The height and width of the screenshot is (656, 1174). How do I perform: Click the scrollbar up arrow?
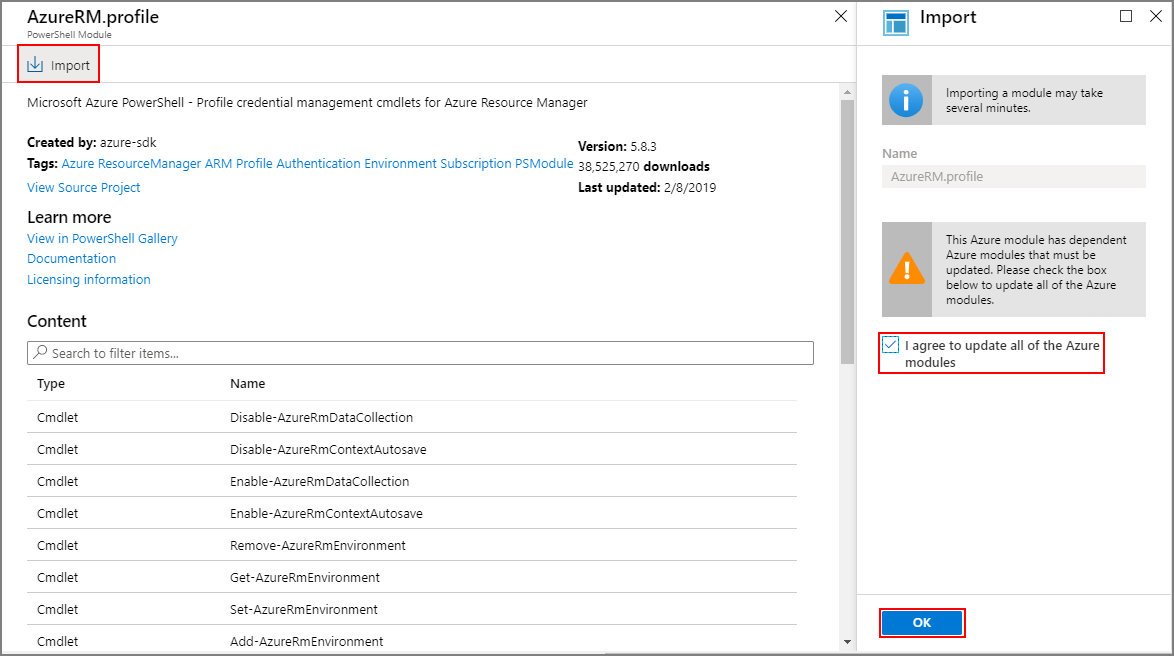847,93
